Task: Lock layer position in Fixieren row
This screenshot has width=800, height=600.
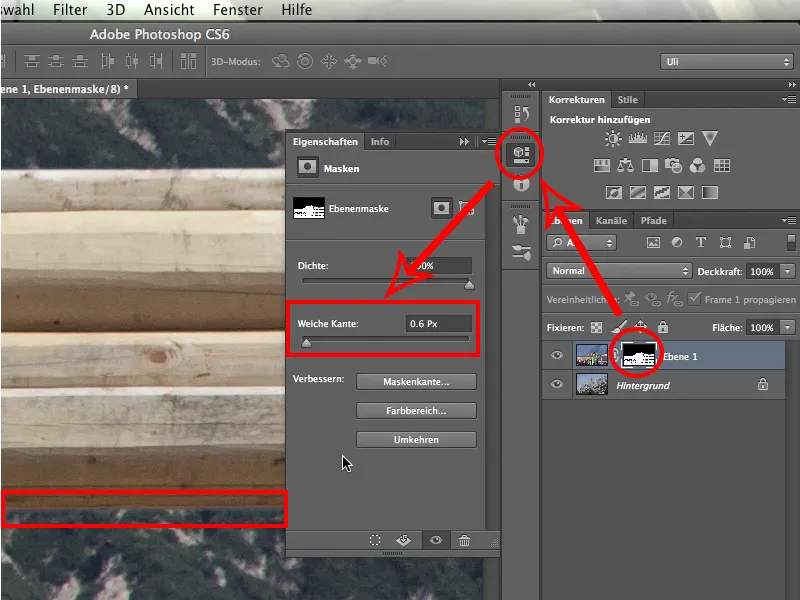Action: click(x=640, y=327)
